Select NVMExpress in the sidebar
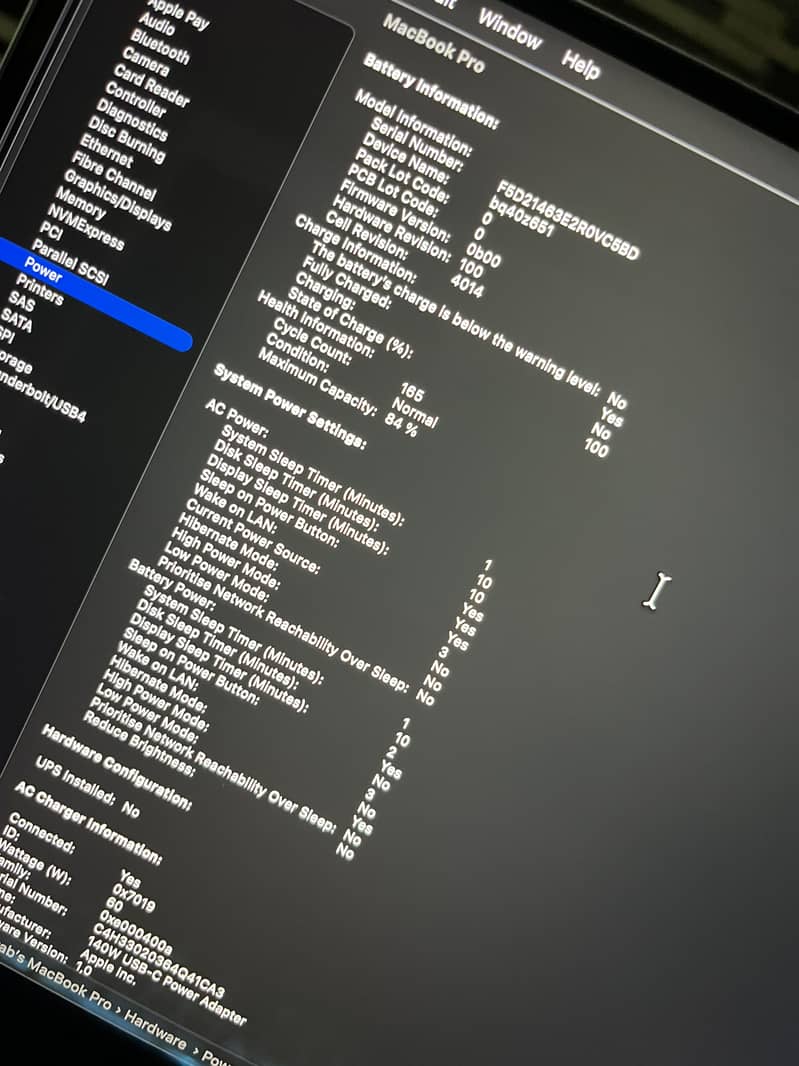Image resolution: width=799 pixels, height=1066 pixels. (x=86, y=228)
